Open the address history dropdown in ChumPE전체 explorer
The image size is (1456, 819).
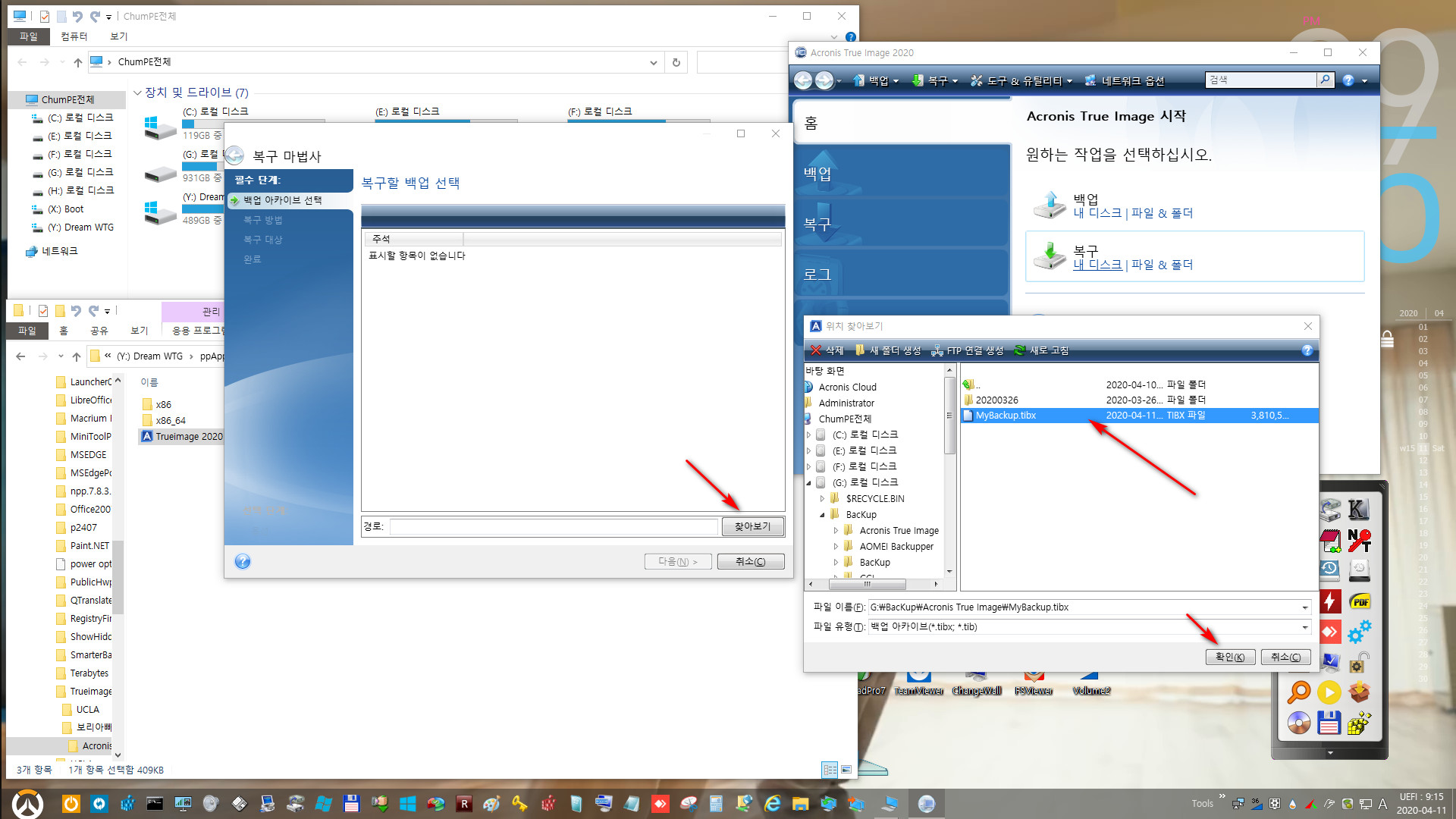pos(653,62)
